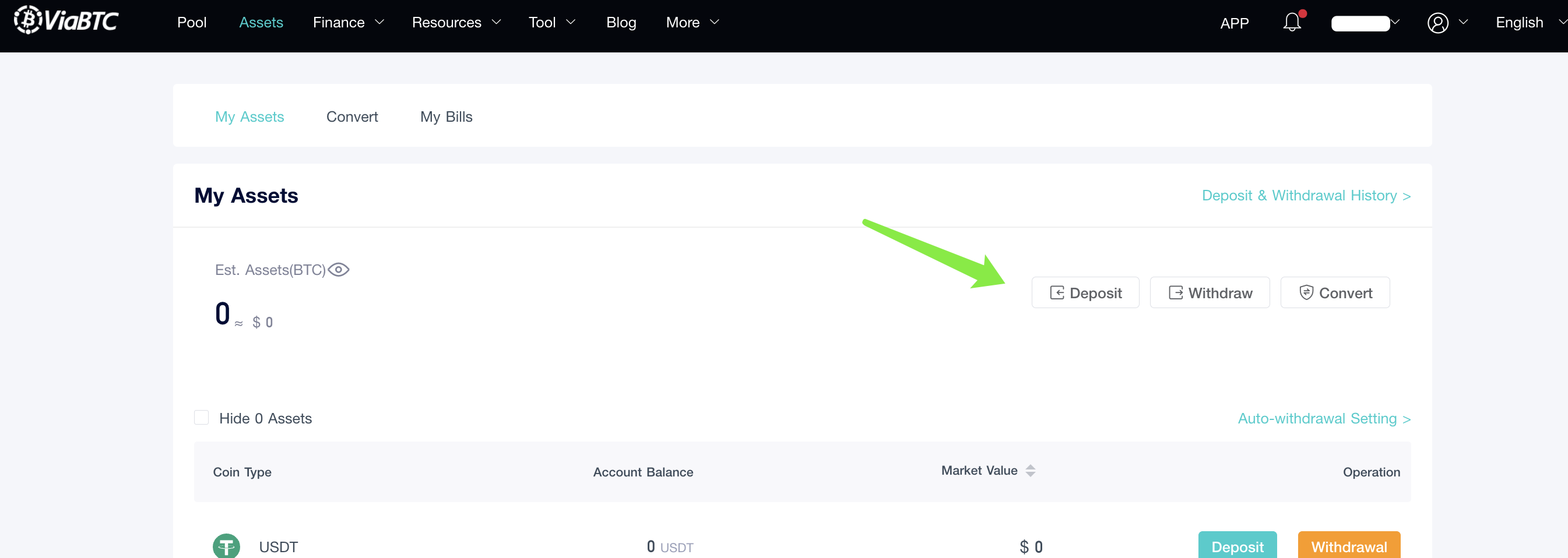Expand the Resources dropdown

456,23
